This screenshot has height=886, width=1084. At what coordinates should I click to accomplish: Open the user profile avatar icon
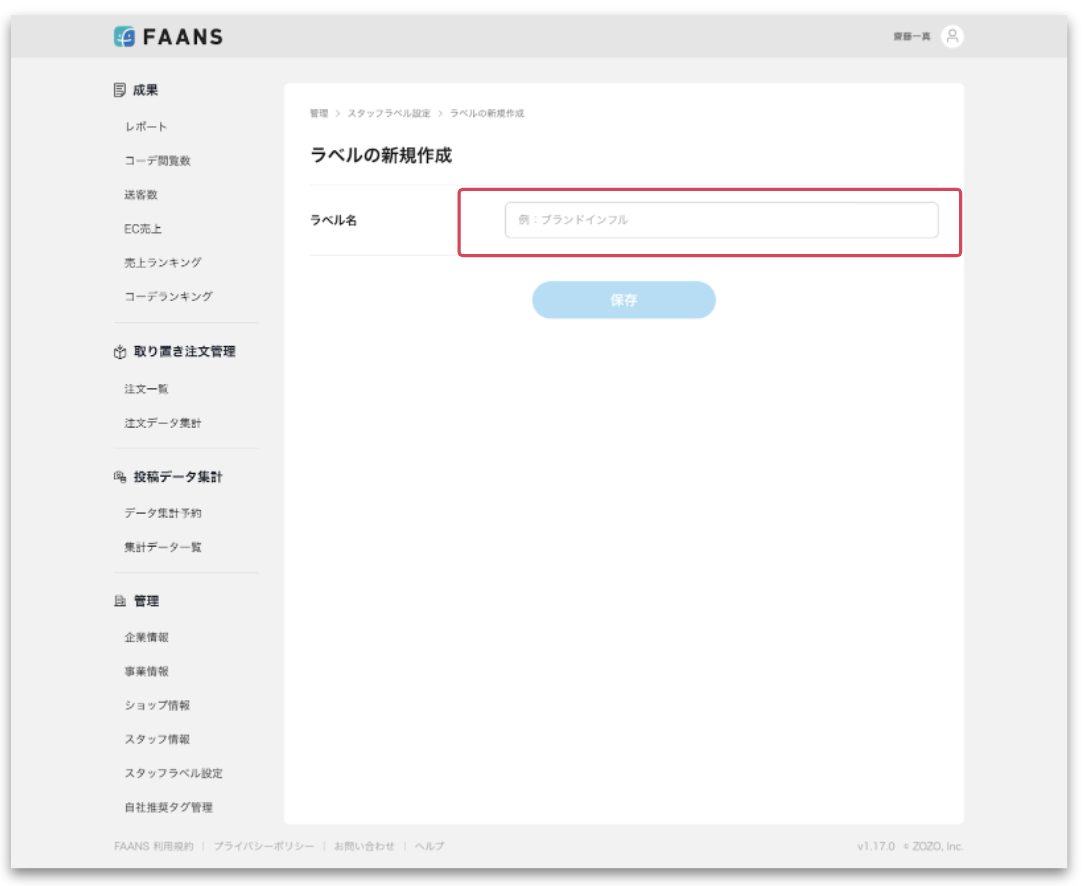click(952, 37)
